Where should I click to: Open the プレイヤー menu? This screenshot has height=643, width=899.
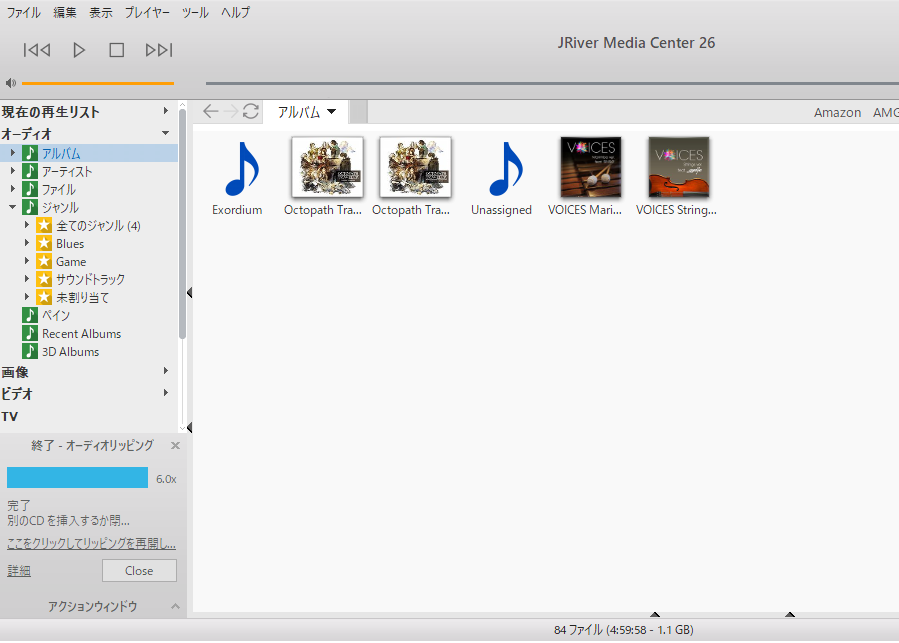tap(147, 12)
